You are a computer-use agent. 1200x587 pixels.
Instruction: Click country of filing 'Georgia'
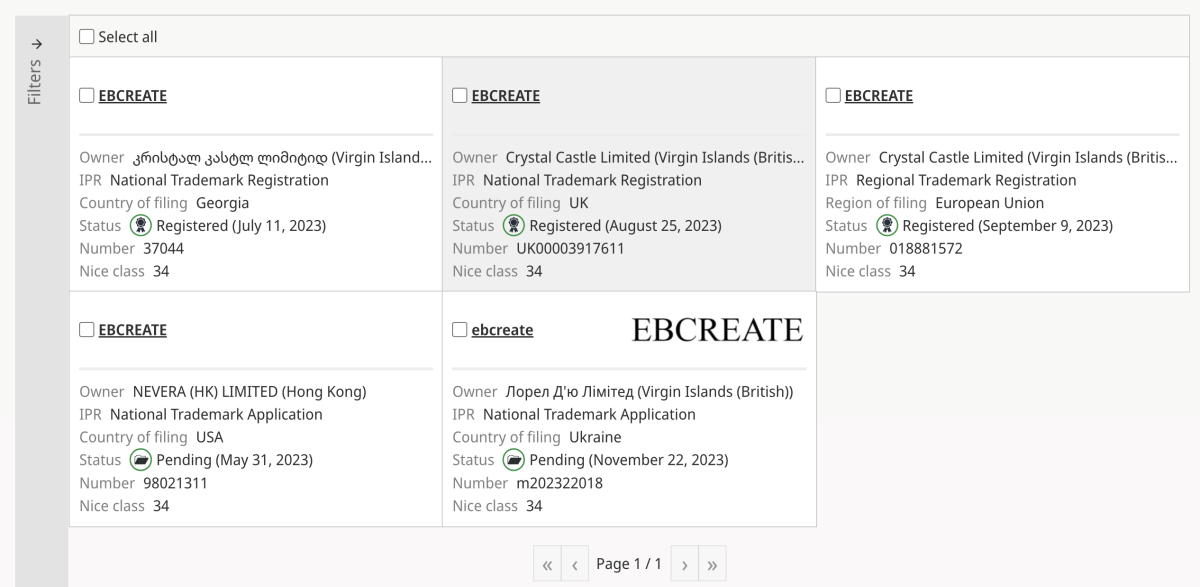coord(222,203)
